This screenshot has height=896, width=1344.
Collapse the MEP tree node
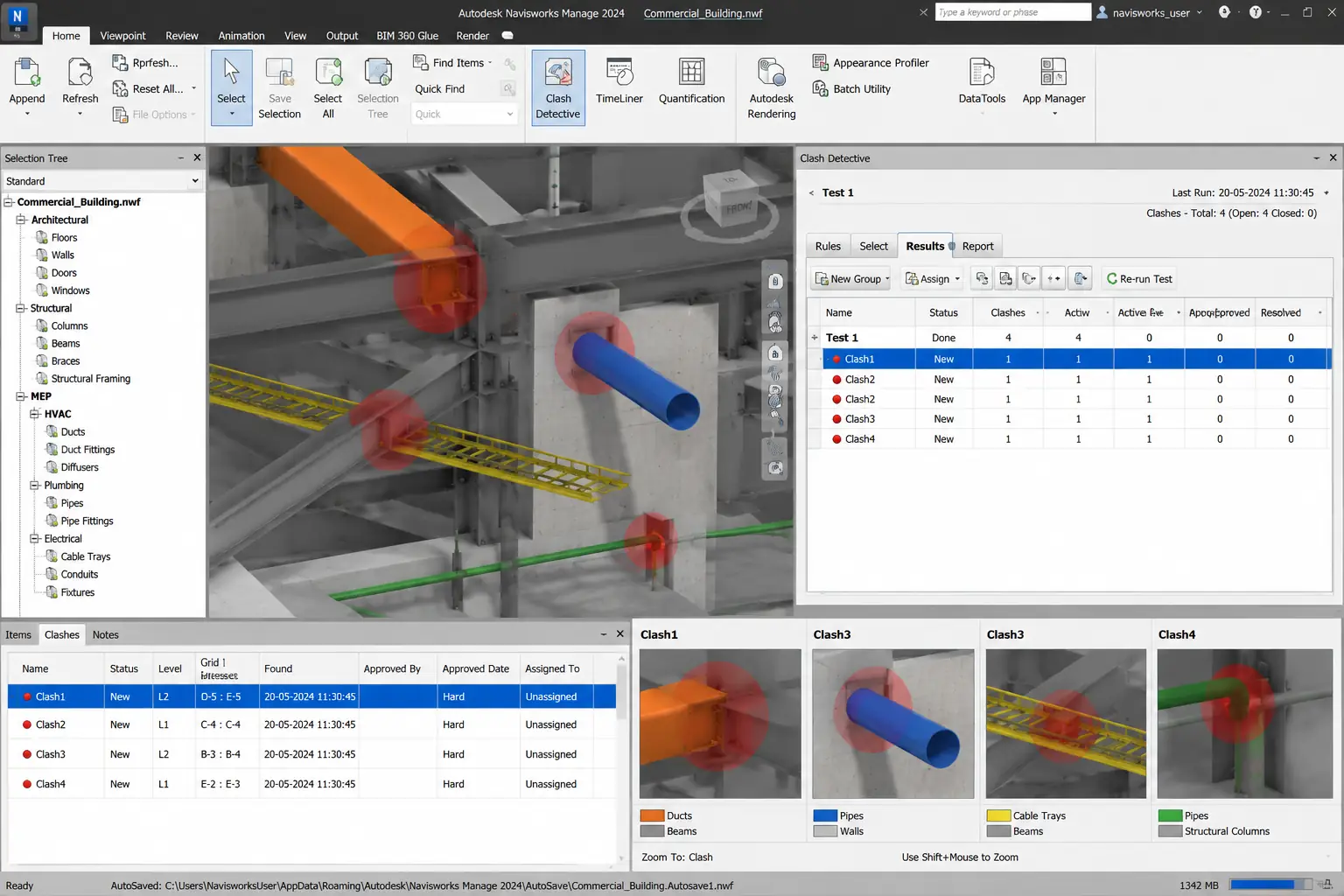21,396
